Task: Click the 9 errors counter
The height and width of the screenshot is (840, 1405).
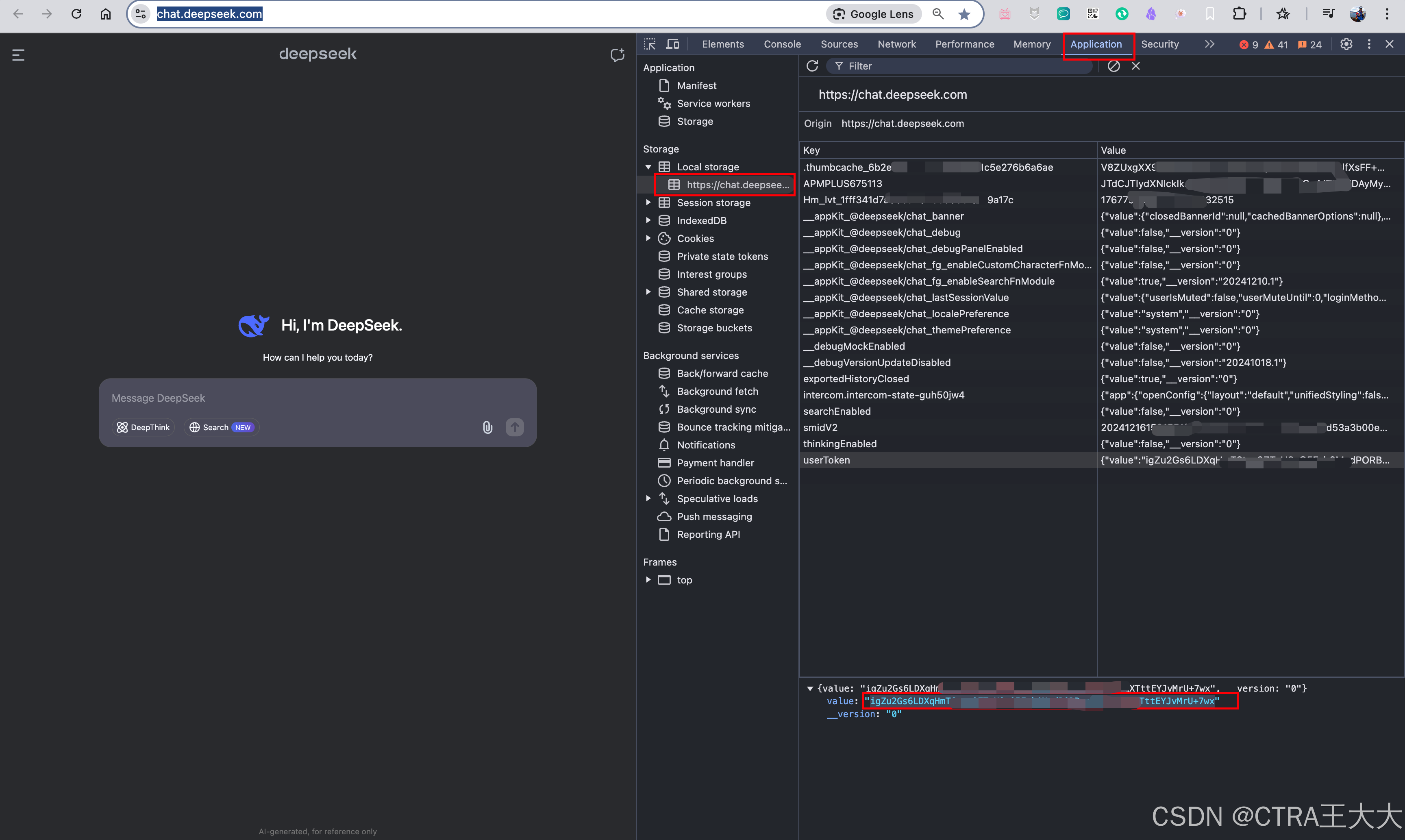Action: 1248,45
